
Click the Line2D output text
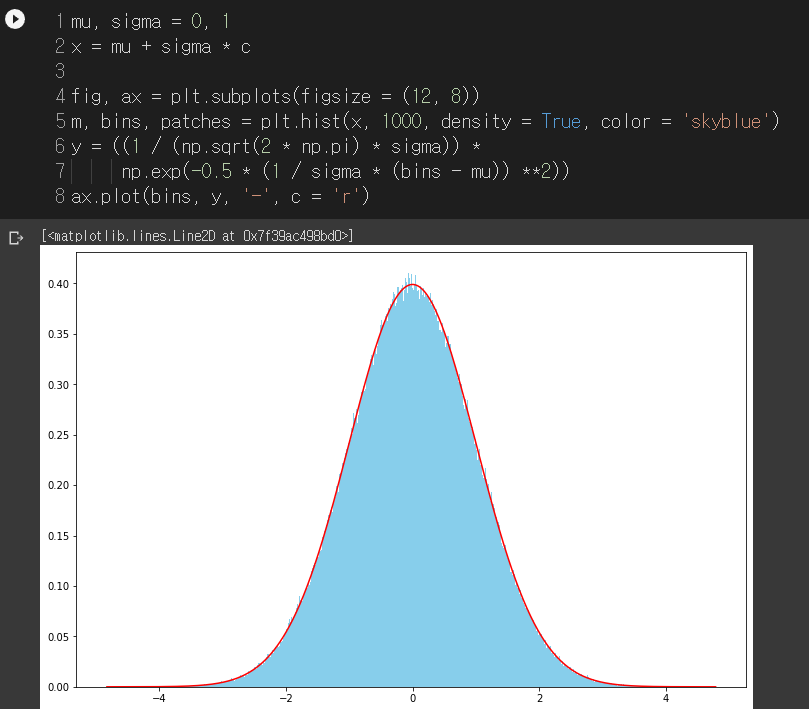click(x=198, y=236)
